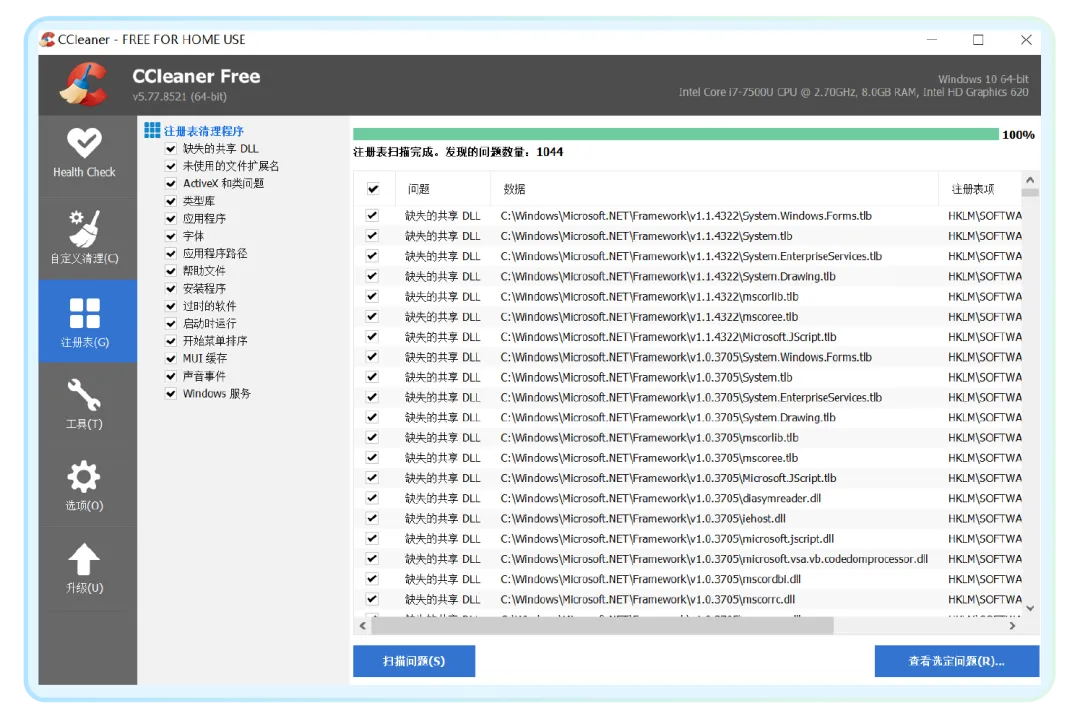The image size is (1080, 719).
Task: Uncheck 未使用的文件扩展名 option
Action: (x=171, y=166)
